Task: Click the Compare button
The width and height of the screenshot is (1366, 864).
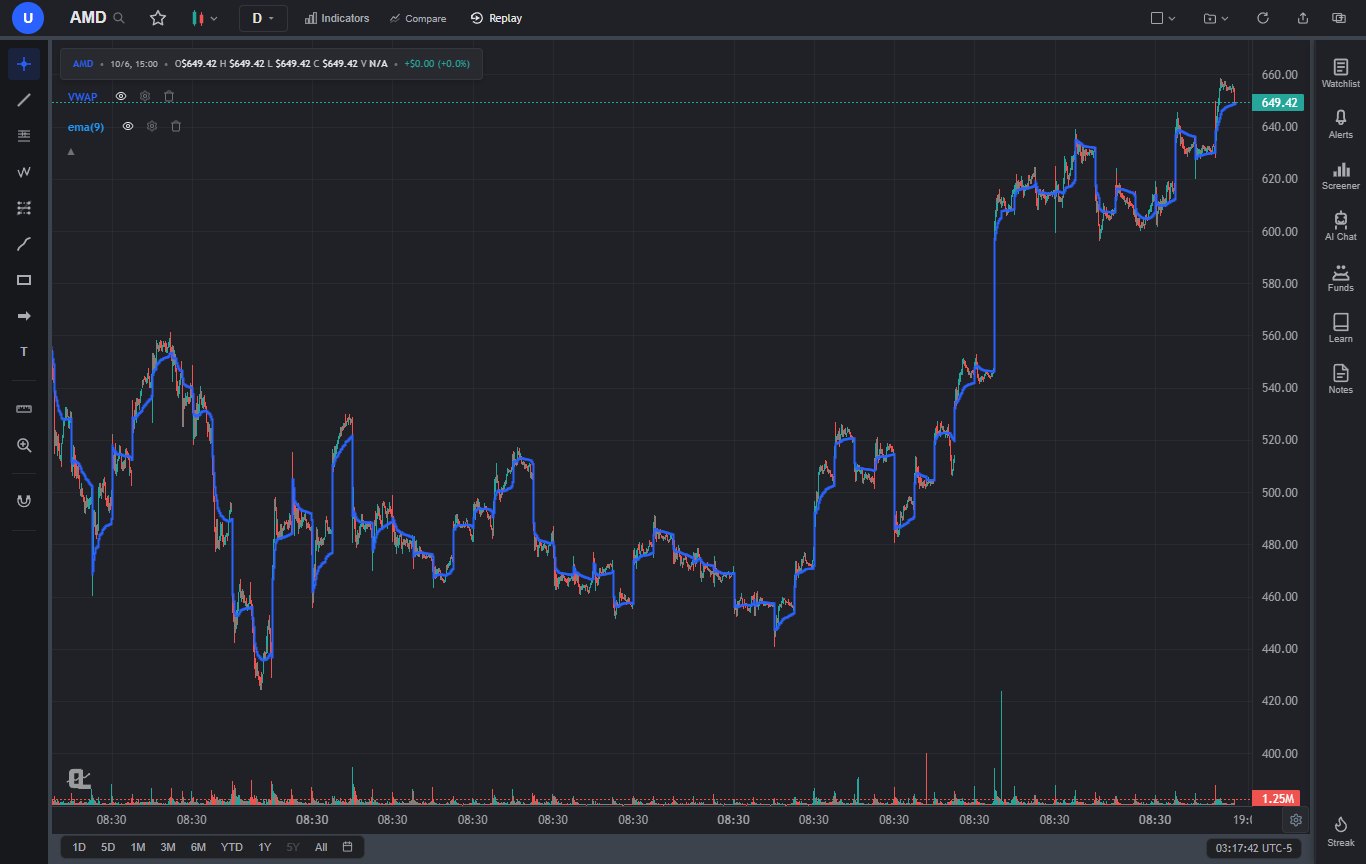Action: tap(418, 18)
